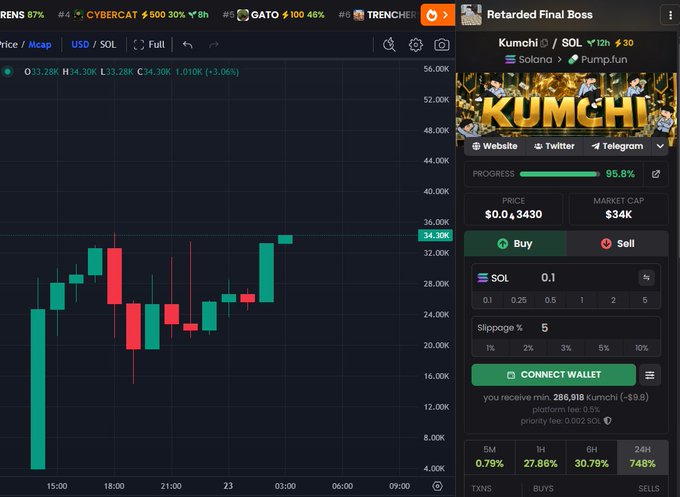Click the priority fee shield icon
Screen dimensions: 680x497
608,421
